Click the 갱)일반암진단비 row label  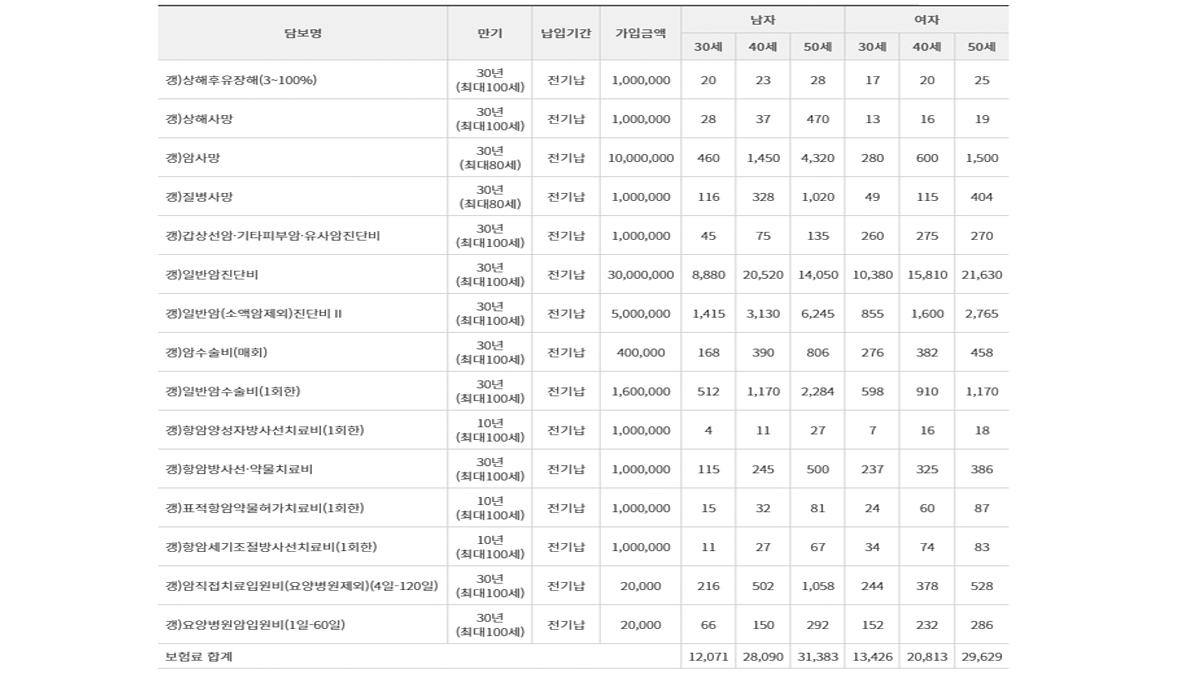coord(212,274)
